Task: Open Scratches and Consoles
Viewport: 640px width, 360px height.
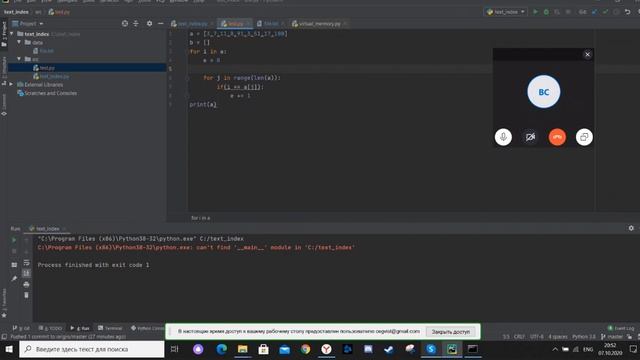Action: pyautogui.click(x=47, y=93)
